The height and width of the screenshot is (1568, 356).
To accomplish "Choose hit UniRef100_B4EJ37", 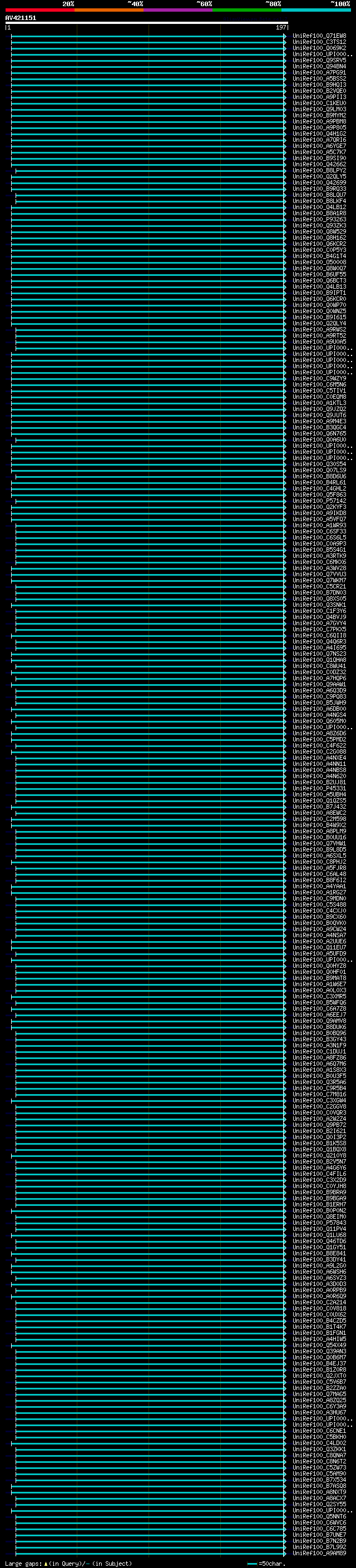I will [x=319, y=1363].
